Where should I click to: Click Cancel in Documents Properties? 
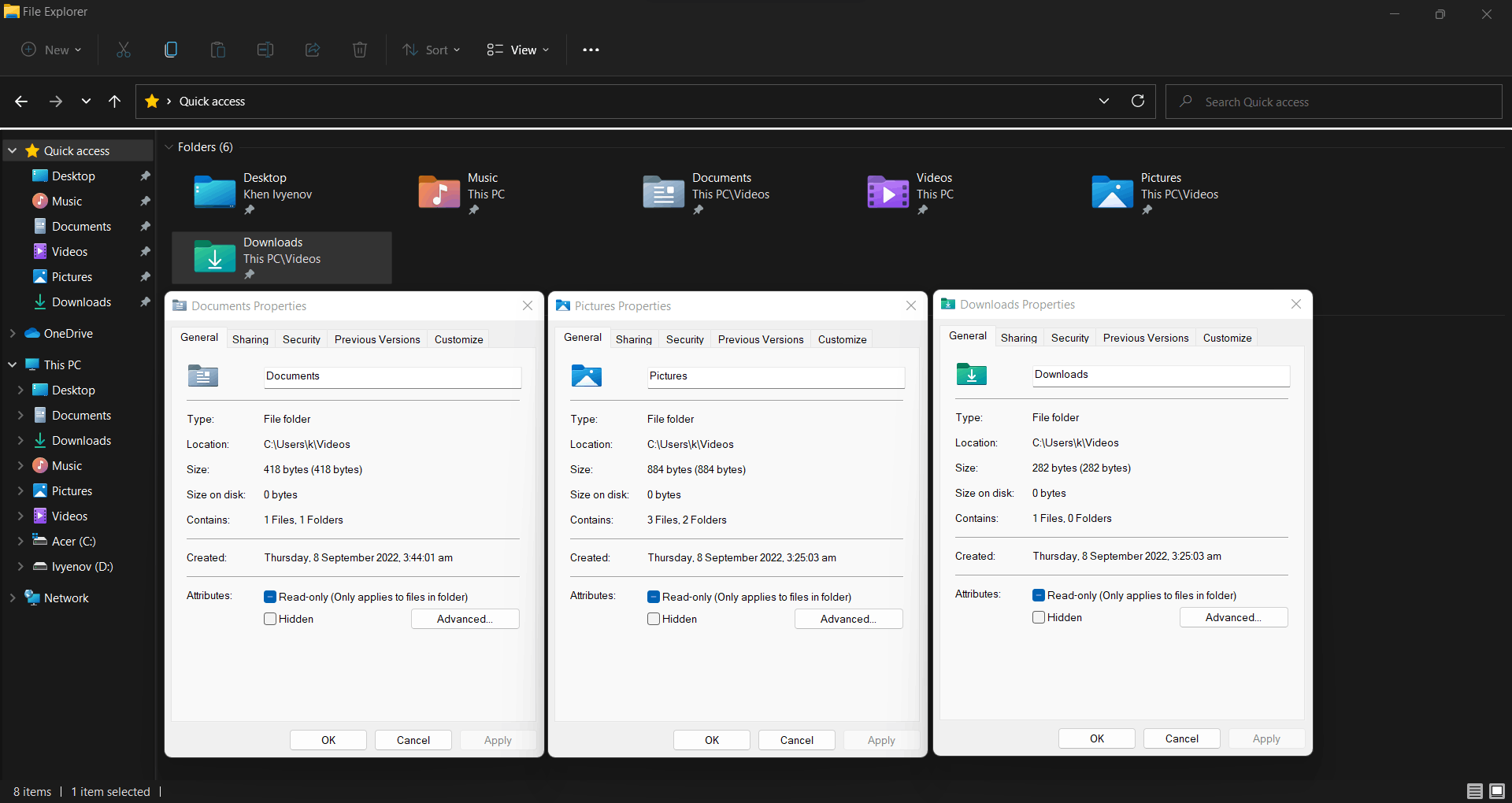(x=413, y=740)
